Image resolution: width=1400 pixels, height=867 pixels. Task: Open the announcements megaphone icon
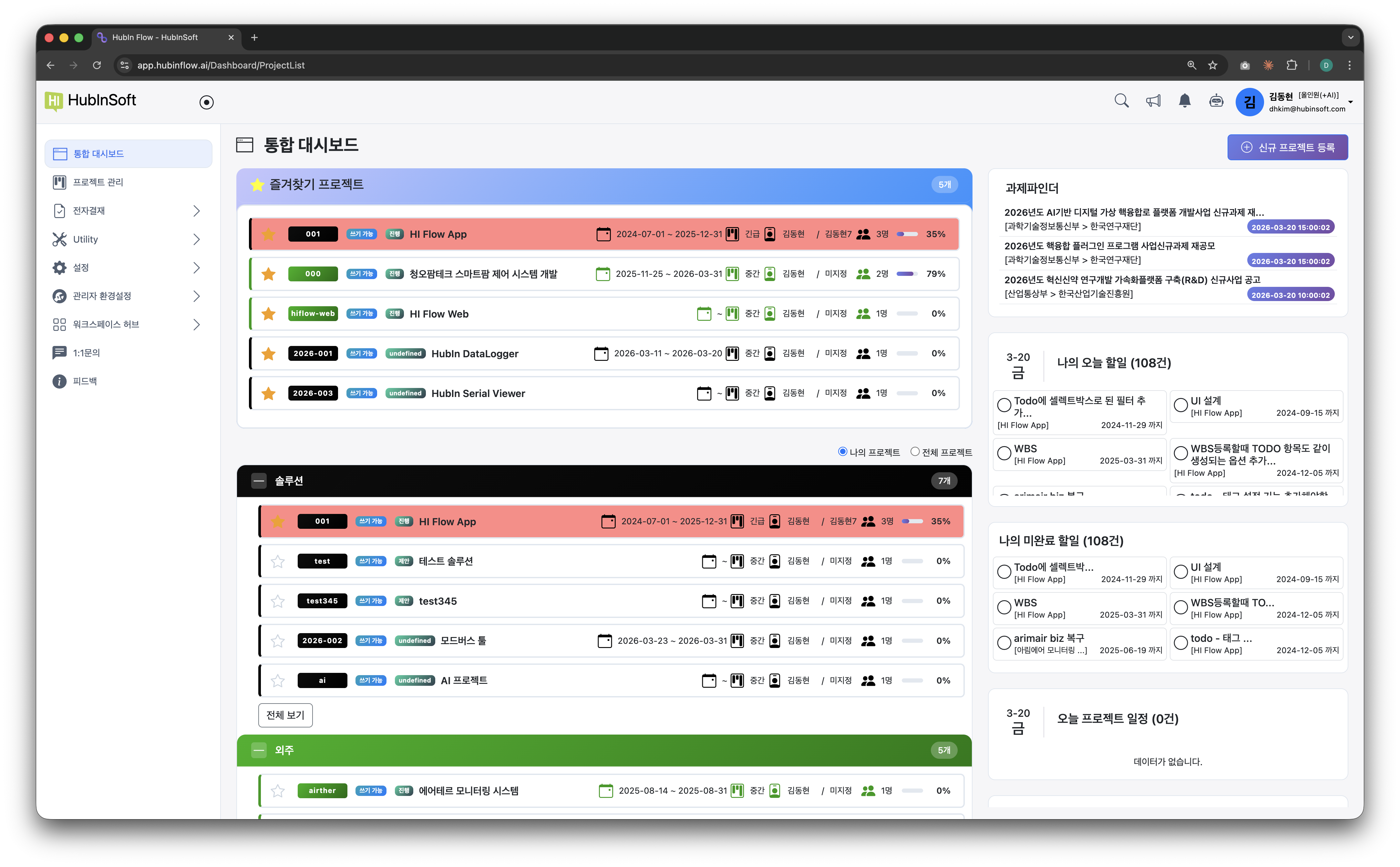coord(1153,101)
